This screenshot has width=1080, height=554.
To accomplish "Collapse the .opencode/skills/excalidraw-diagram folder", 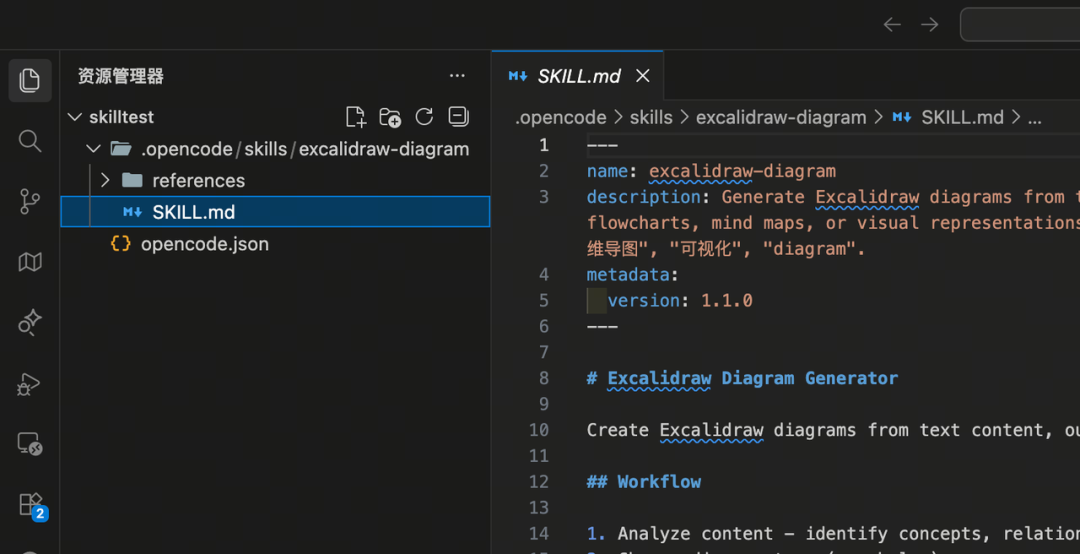I will coord(94,149).
